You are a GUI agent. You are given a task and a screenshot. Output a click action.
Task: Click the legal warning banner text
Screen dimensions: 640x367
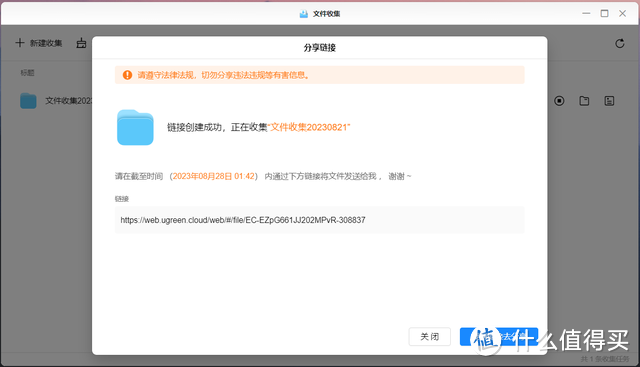[x=223, y=75]
